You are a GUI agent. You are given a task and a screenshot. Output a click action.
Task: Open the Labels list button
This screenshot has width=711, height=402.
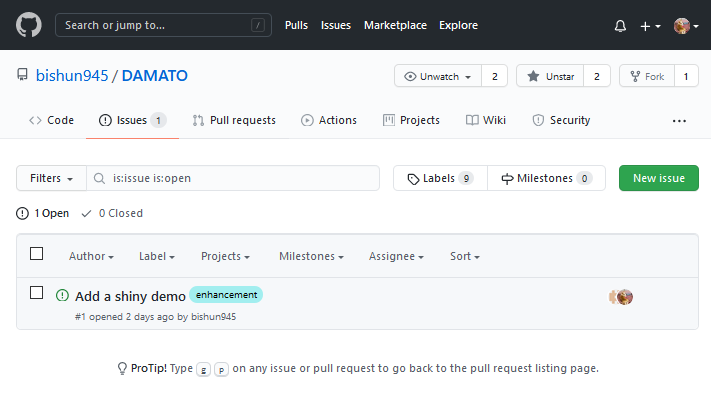tap(440, 178)
